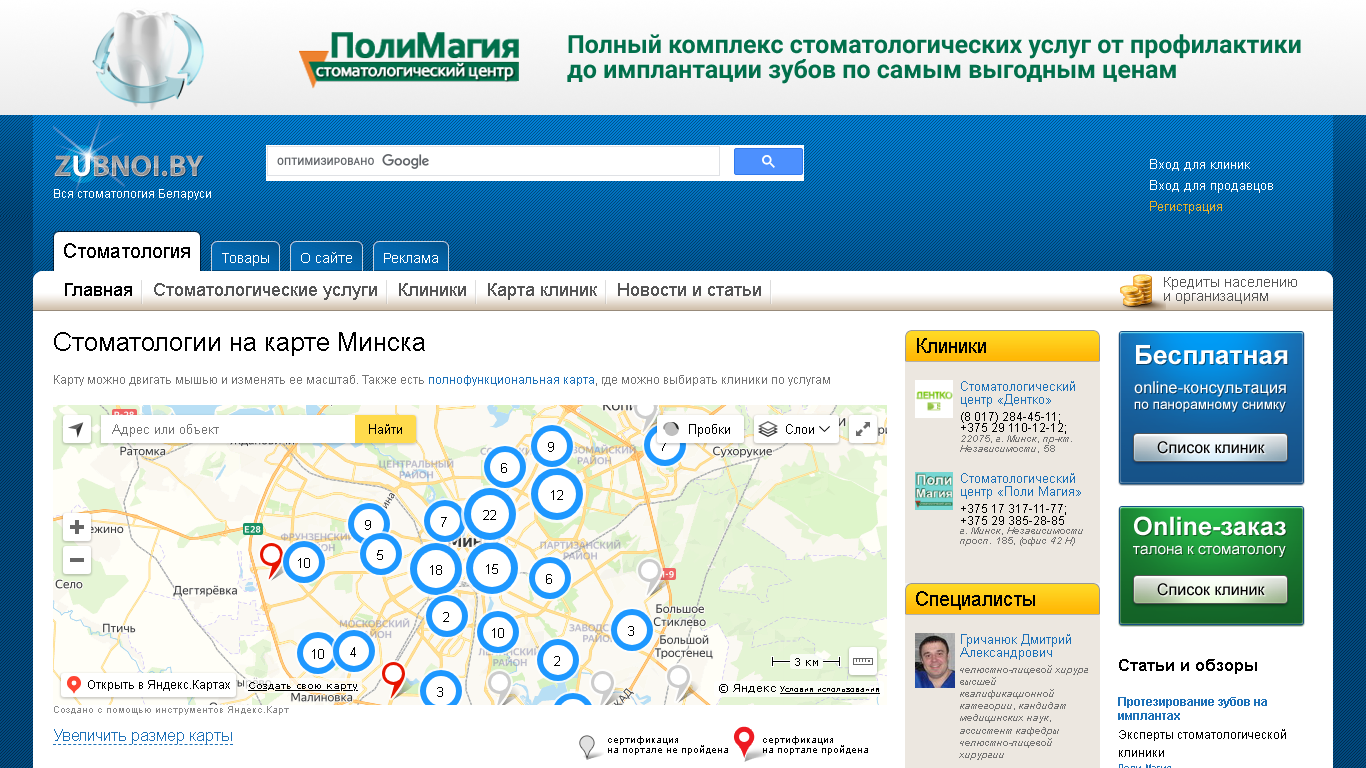Click Увеличить размер карты link
The image size is (1366, 768).
(143, 736)
